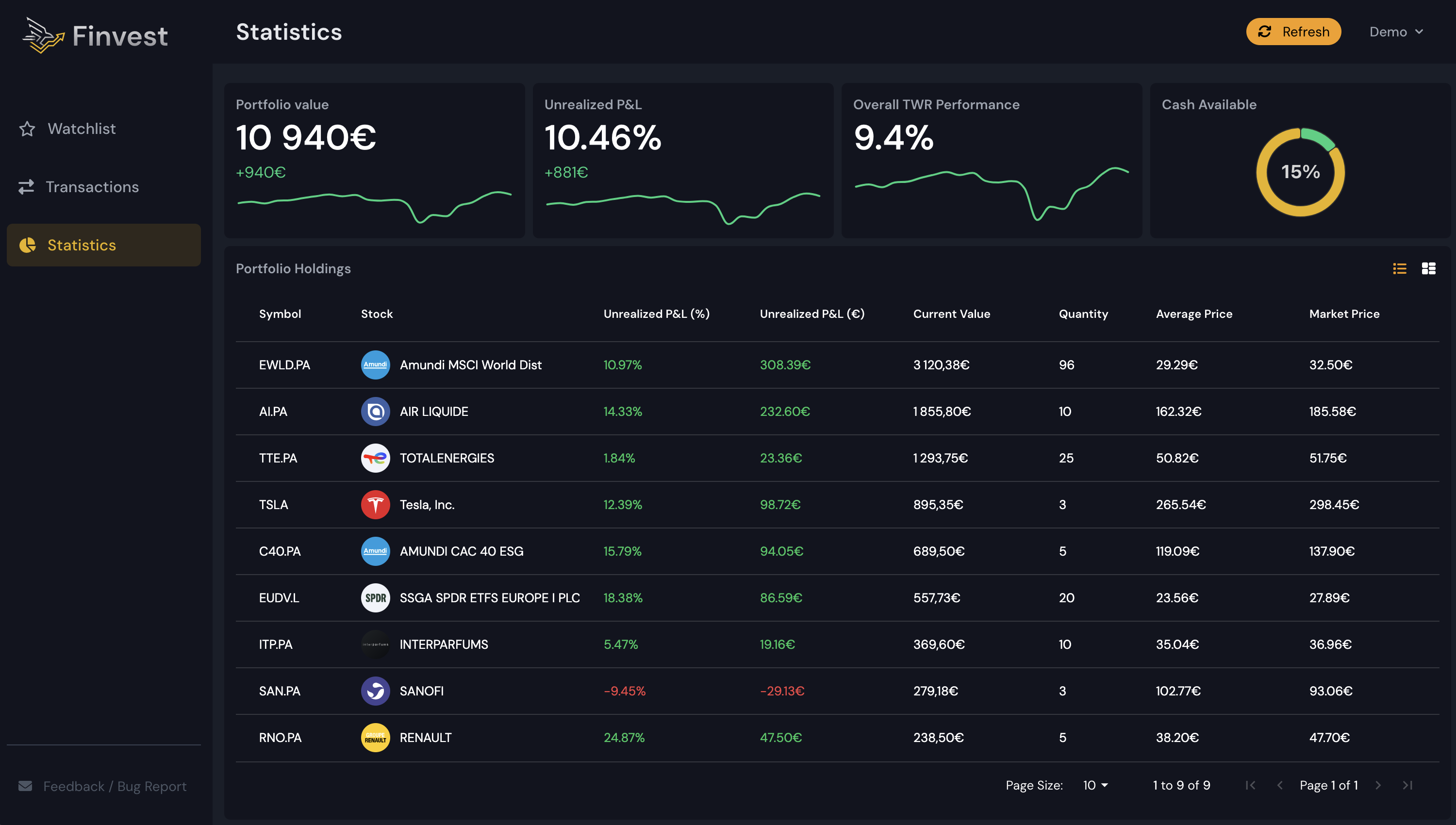1456x825 pixels.
Task: Click the Portfolio Holdings heading
Action: coord(294,268)
